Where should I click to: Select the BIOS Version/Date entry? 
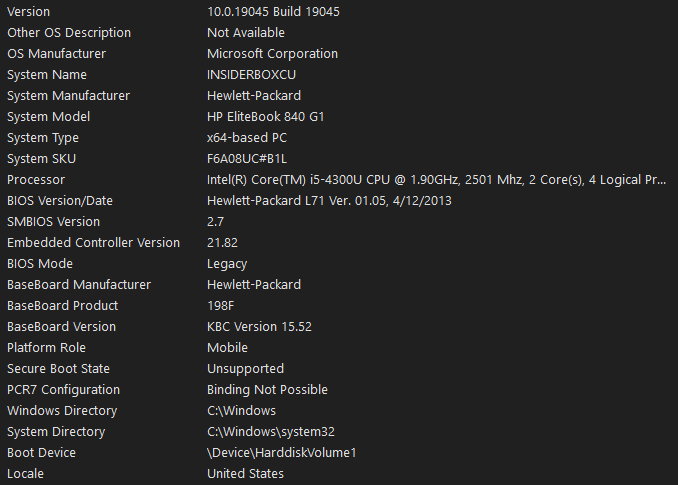coord(60,201)
